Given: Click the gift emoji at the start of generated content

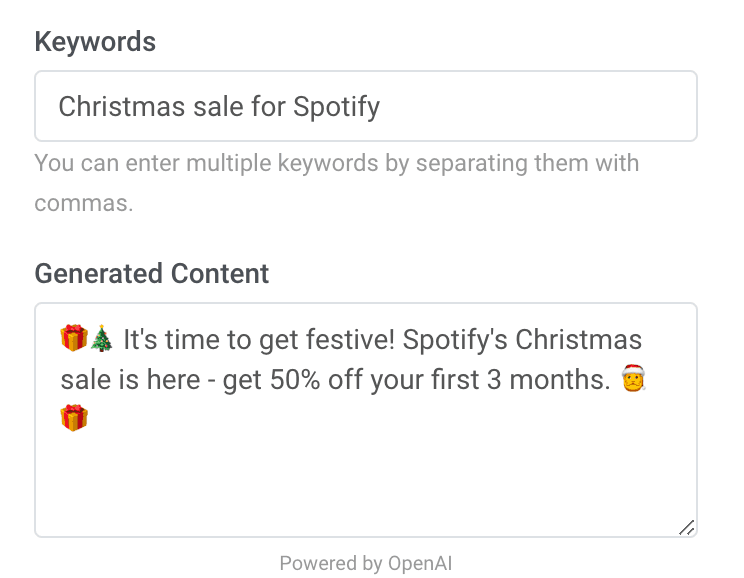Looking at the screenshot, I should coord(74,340).
